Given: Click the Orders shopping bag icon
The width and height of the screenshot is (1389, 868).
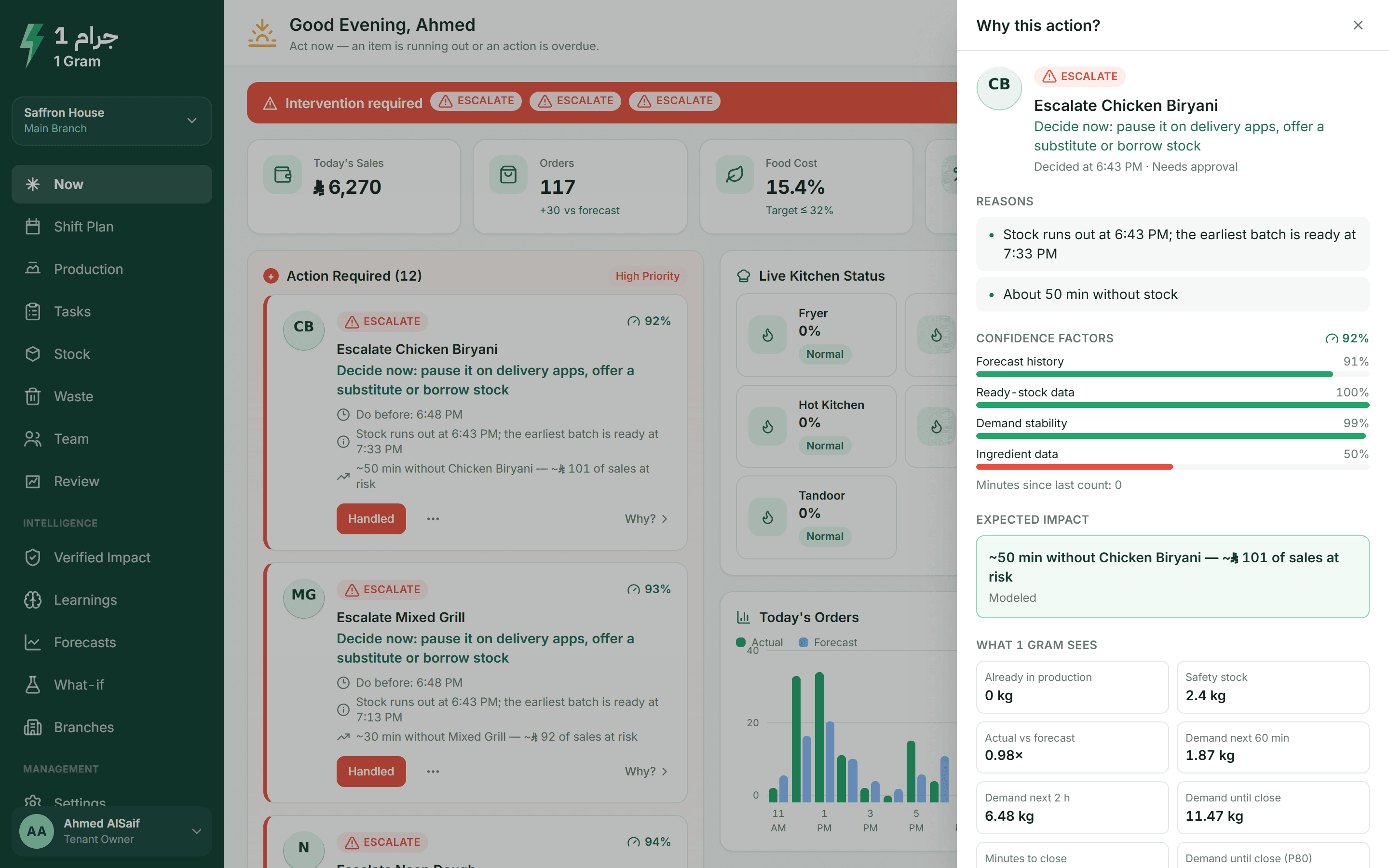Looking at the screenshot, I should tap(508, 175).
